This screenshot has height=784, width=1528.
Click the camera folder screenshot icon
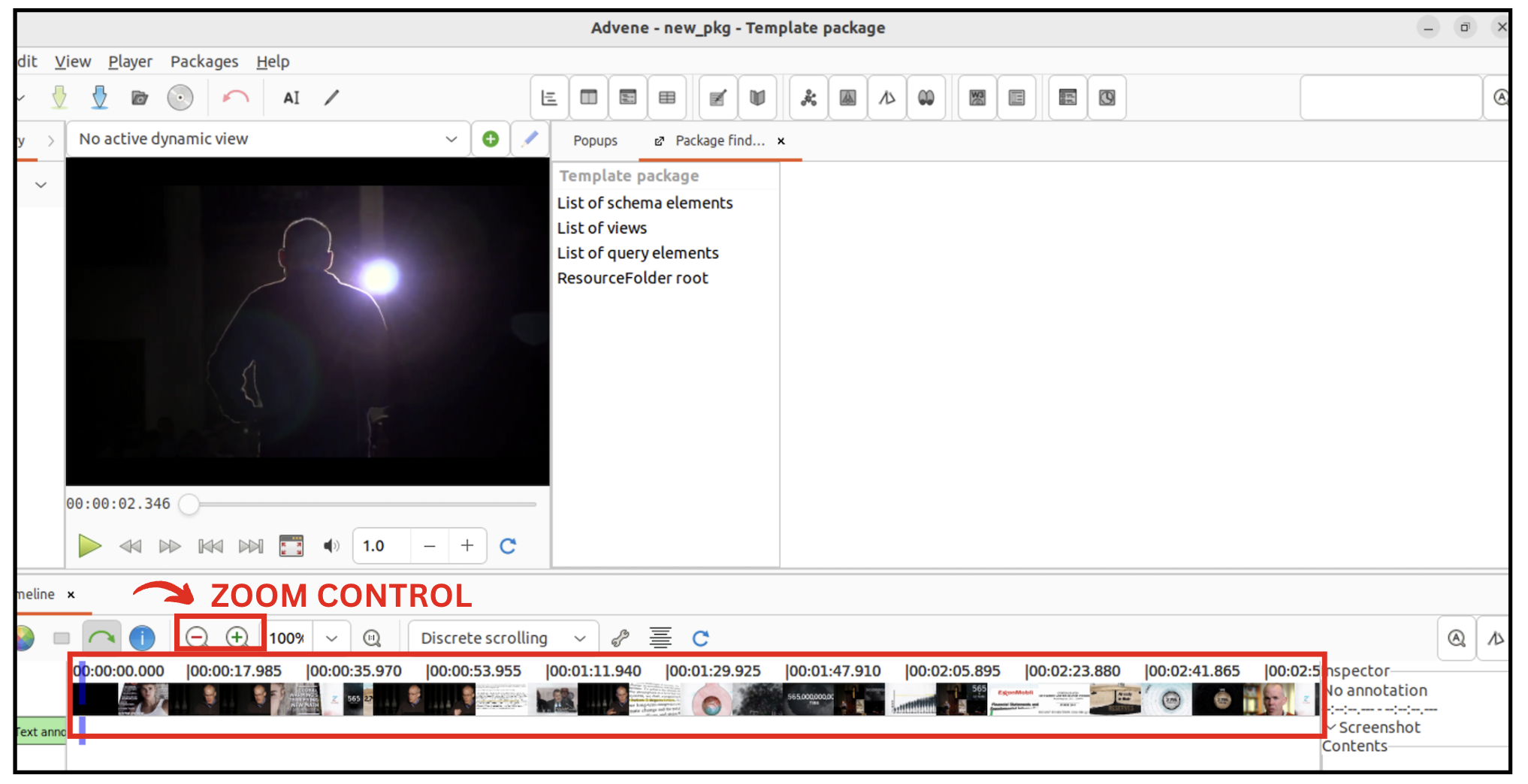pos(140,98)
